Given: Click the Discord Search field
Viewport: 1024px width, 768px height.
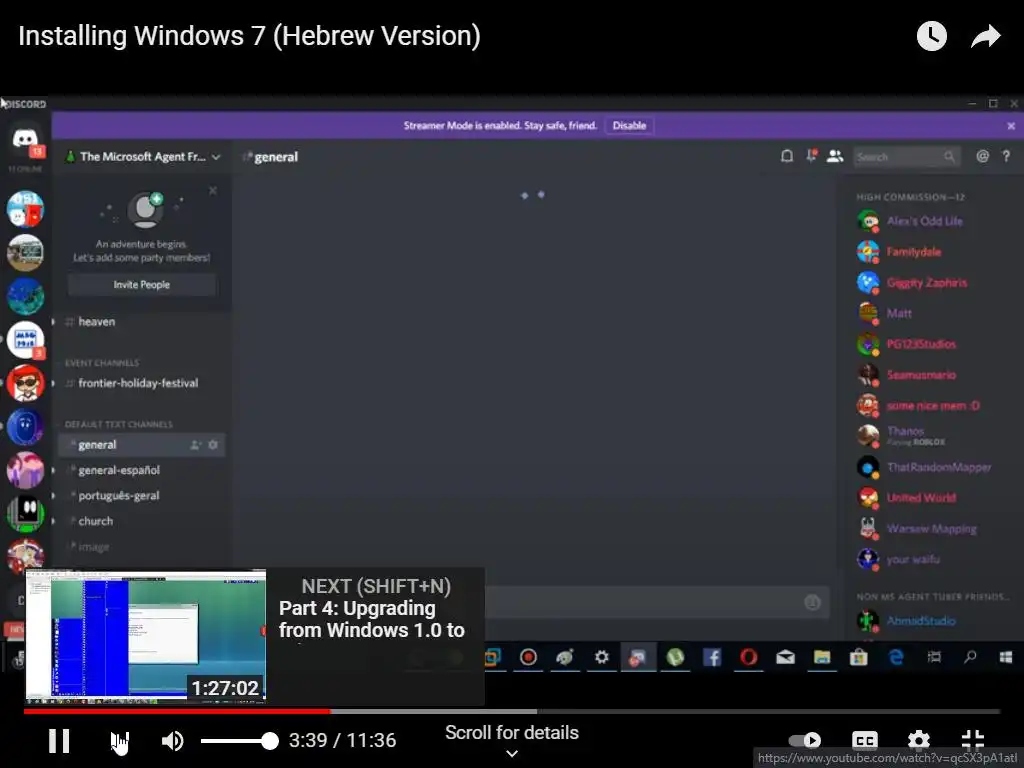Looking at the screenshot, I should coord(906,157).
